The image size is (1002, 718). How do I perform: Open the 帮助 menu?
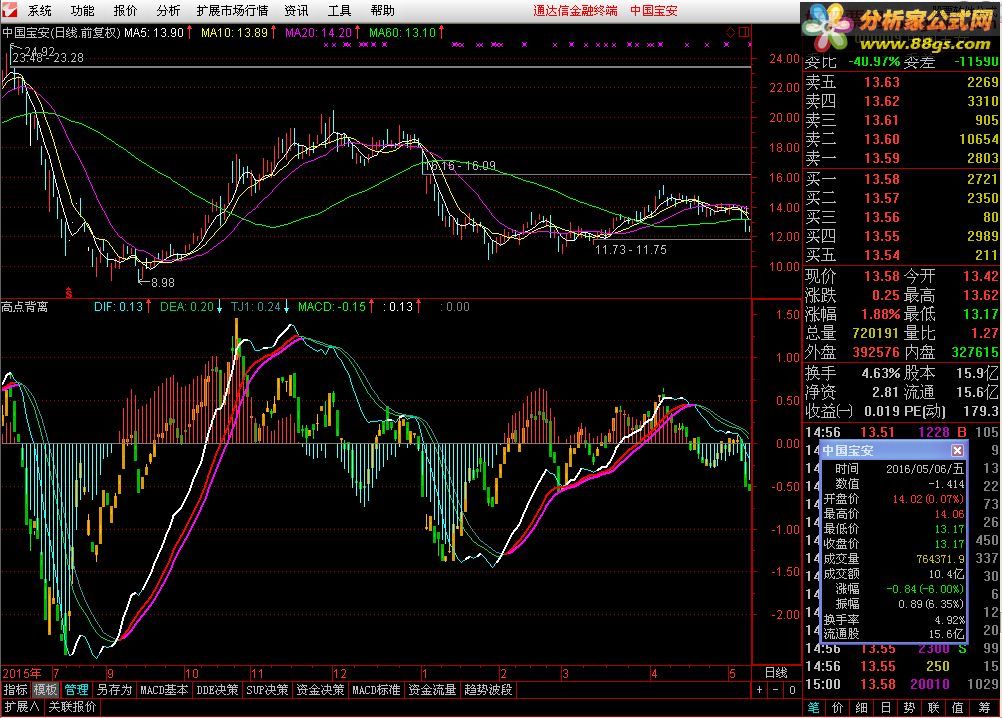point(382,10)
